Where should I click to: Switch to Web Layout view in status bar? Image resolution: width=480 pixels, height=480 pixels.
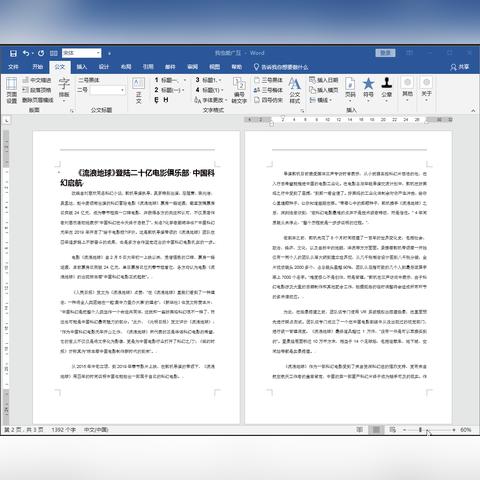click(x=393, y=430)
